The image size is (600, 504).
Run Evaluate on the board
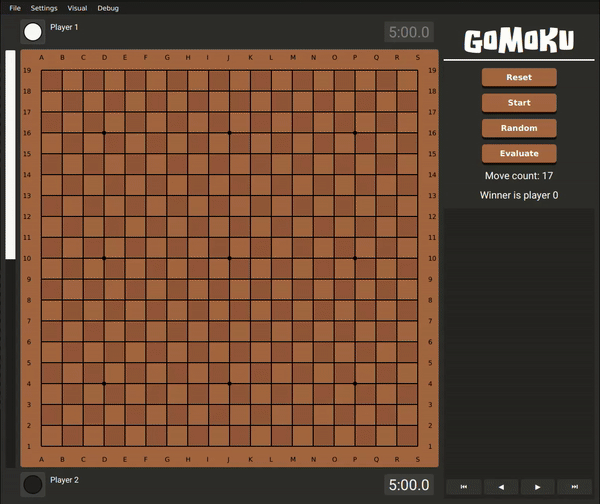(x=519, y=154)
